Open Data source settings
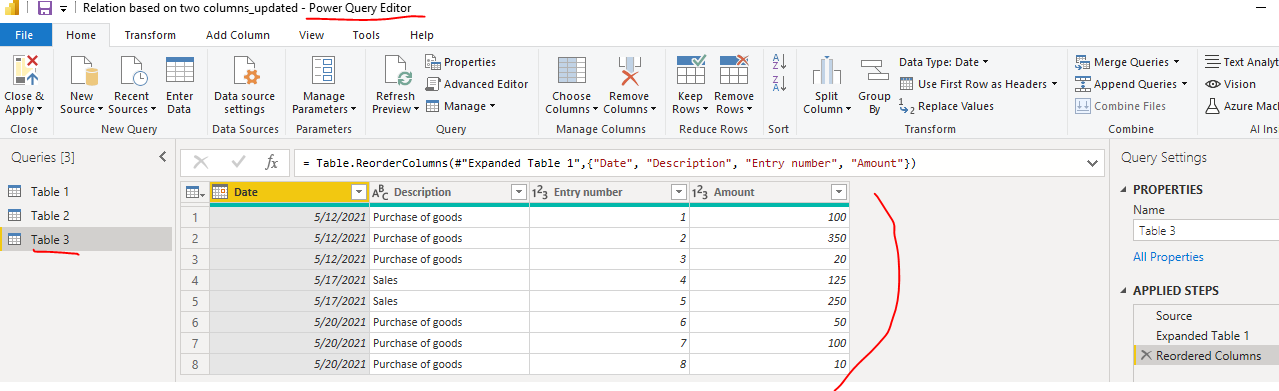1279x391 pixels. [245, 71]
